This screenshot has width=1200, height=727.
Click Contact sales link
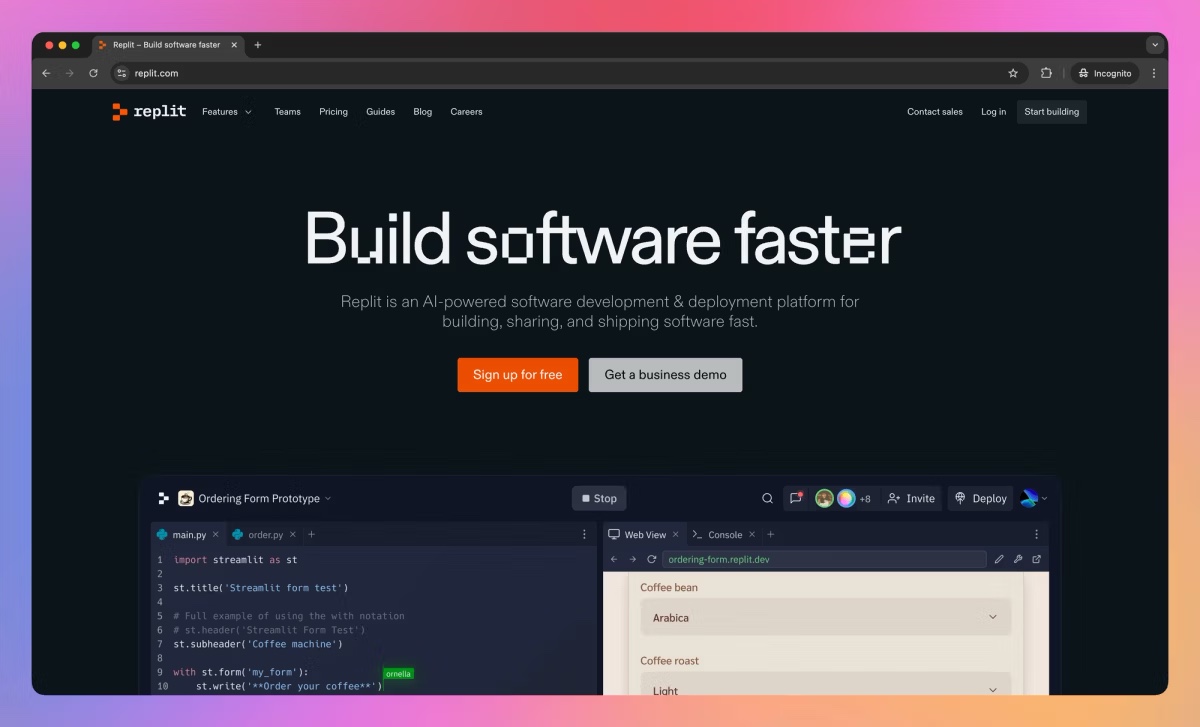(935, 112)
